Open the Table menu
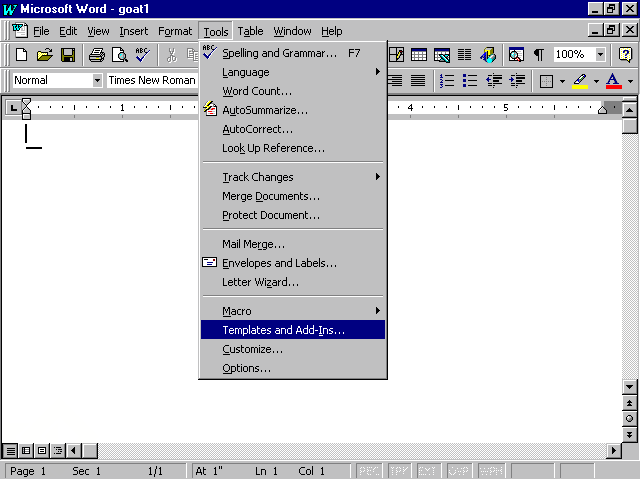This screenshot has height=480, width=640. 250,31
